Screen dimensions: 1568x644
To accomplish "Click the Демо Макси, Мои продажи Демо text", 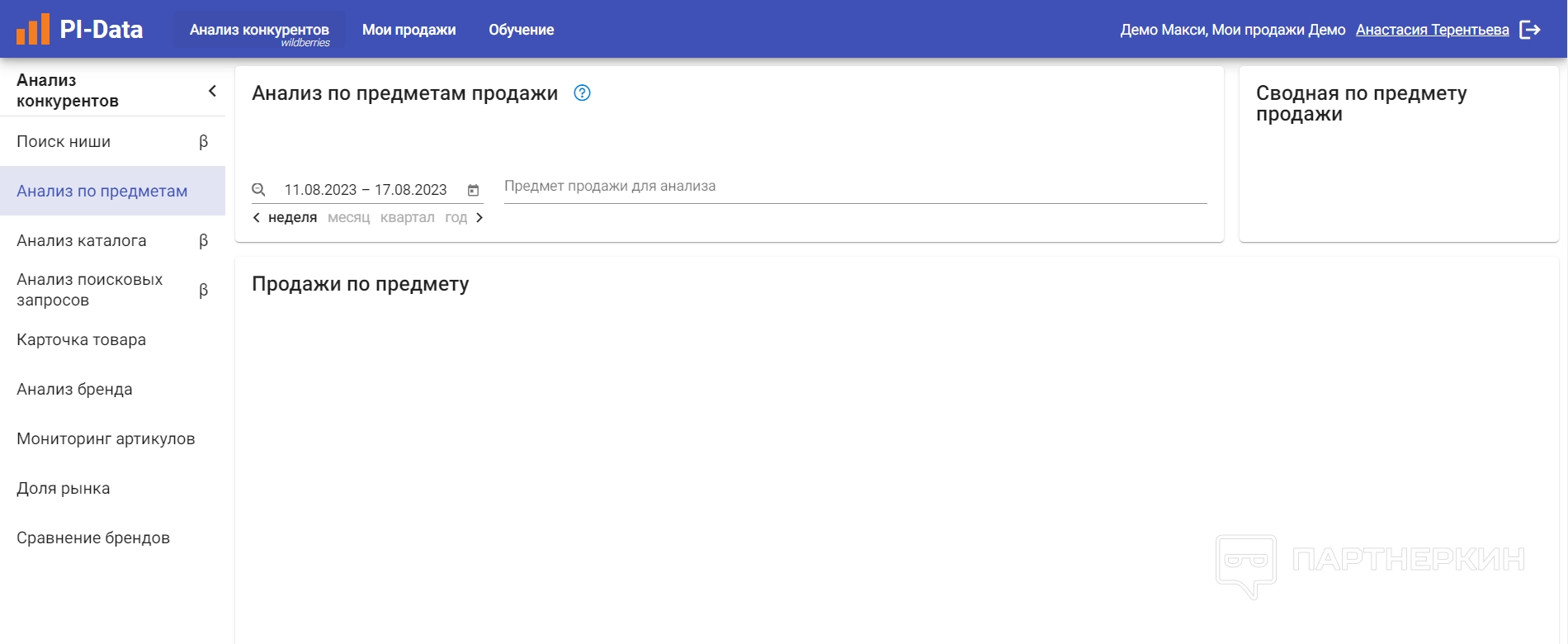I will [1233, 30].
